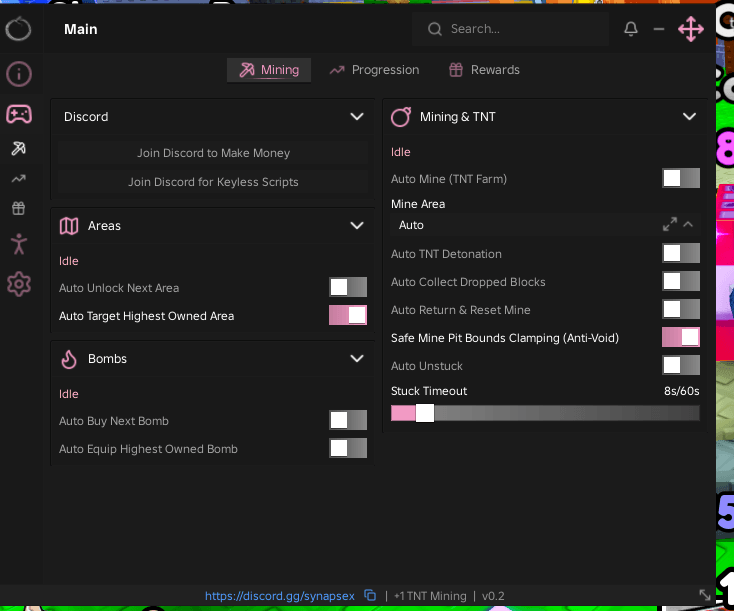This screenshot has height=611, width=734.
Task: Toggle Auto Collect Dropped Blocks
Action: (x=681, y=281)
